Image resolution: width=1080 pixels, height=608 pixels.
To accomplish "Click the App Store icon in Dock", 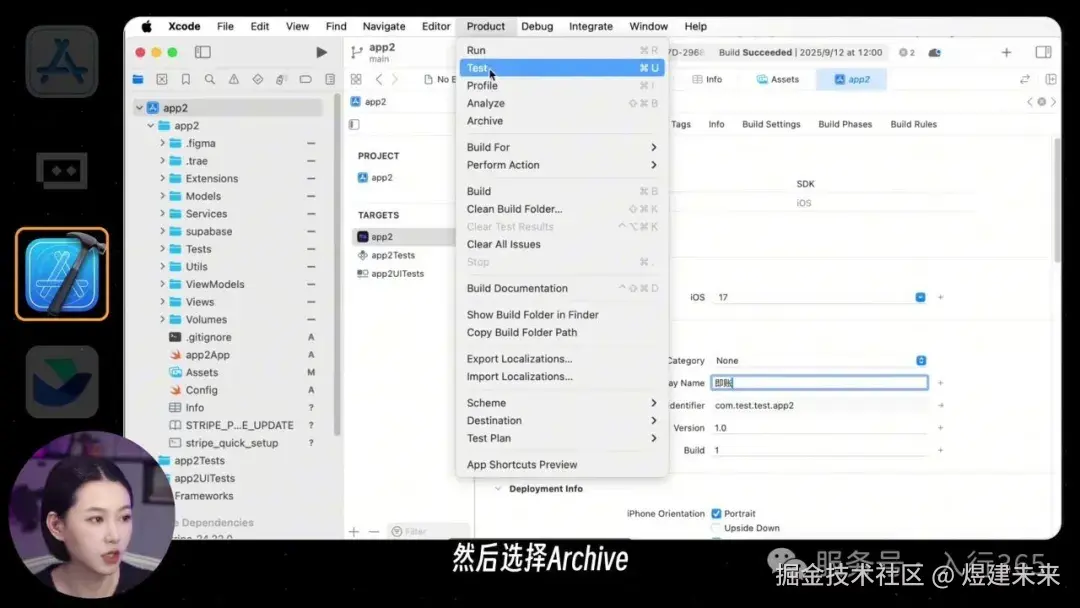I will click(x=62, y=62).
